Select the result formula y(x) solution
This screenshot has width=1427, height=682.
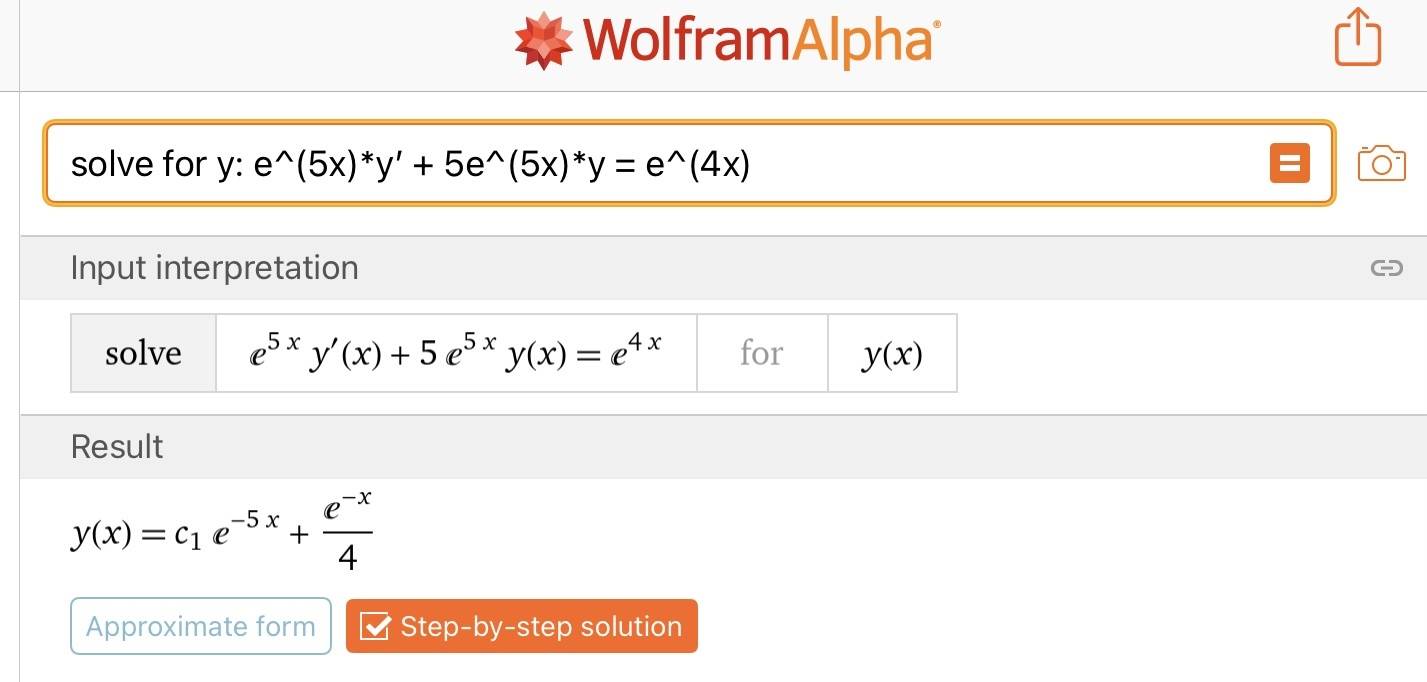coord(221,533)
